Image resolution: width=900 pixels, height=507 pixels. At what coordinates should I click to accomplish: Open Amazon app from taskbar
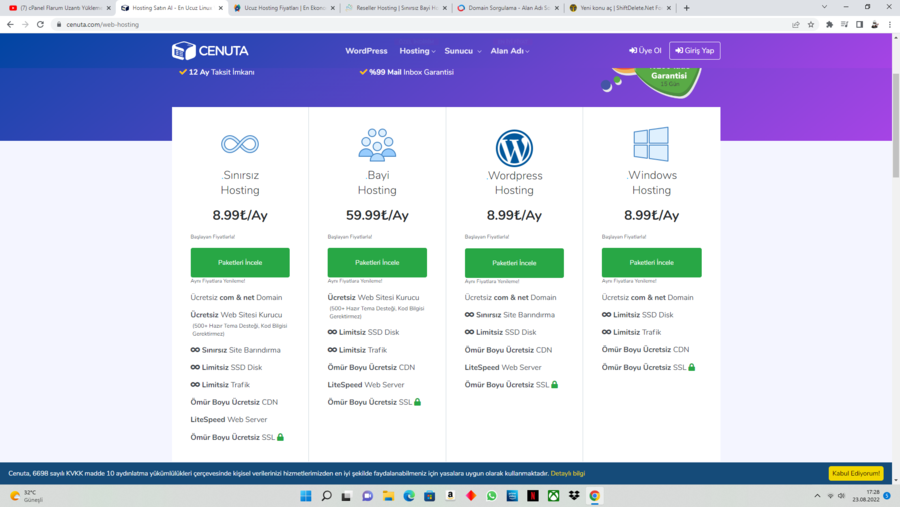(x=450, y=496)
